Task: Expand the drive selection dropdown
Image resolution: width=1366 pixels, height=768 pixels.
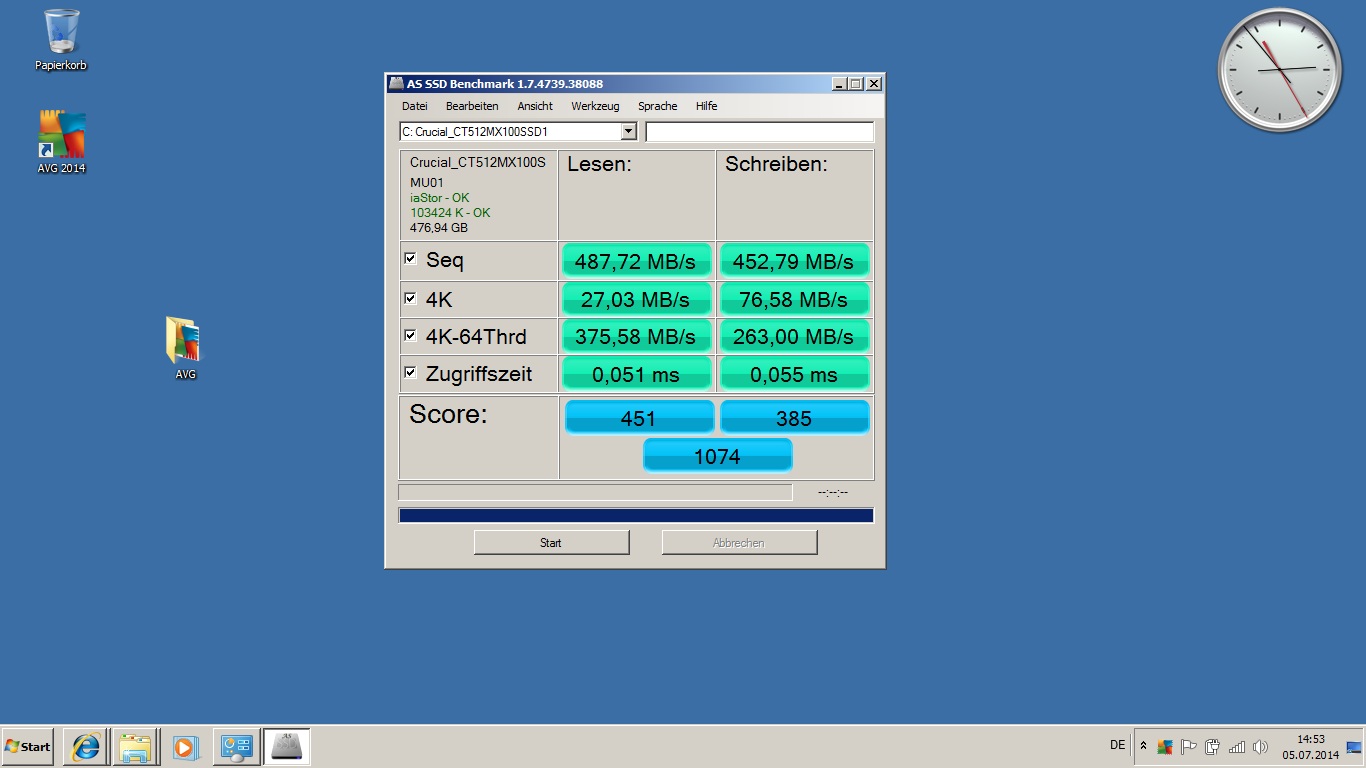Action: pos(628,131)
